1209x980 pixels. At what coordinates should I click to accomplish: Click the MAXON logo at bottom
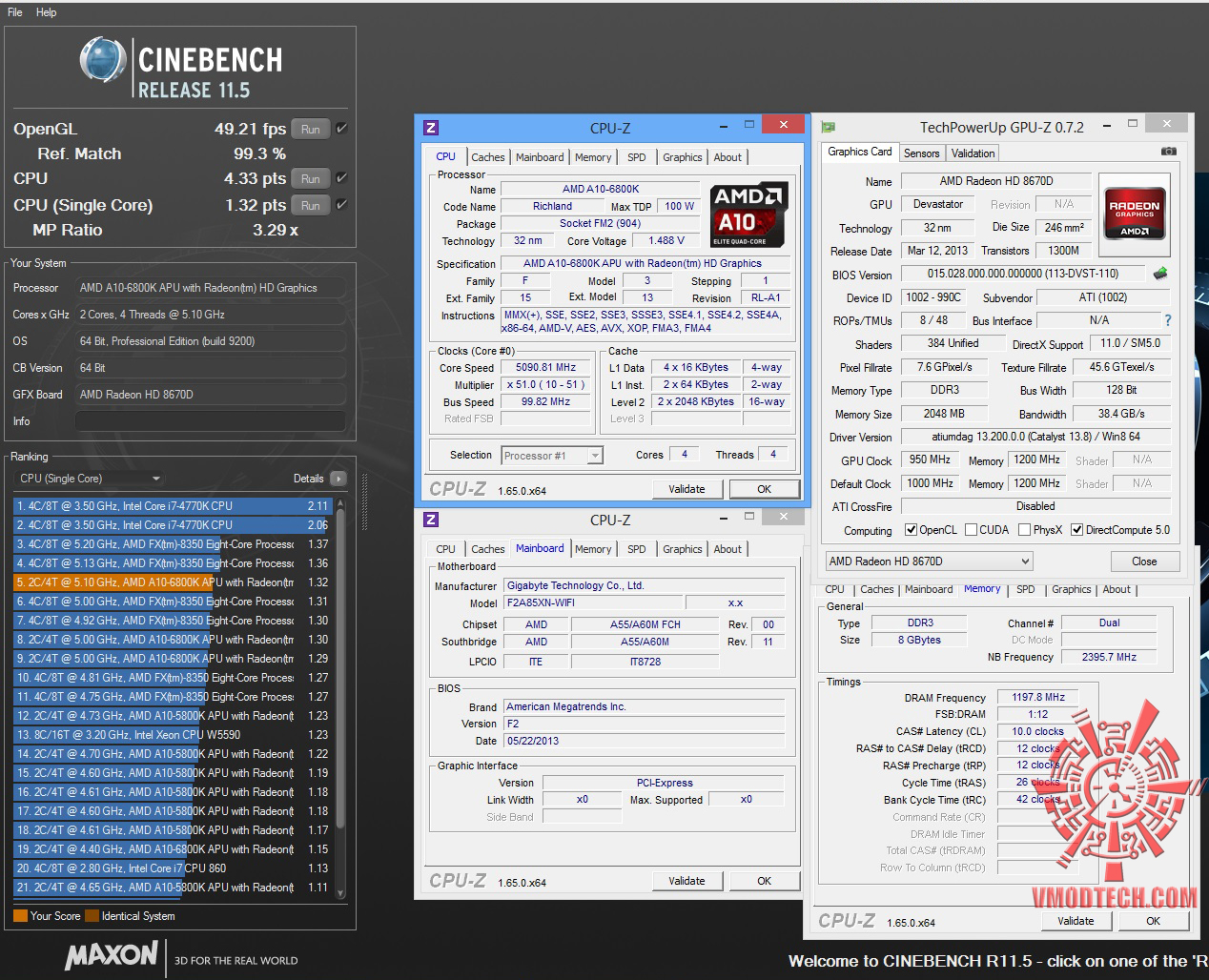click(x=111, y=955)
